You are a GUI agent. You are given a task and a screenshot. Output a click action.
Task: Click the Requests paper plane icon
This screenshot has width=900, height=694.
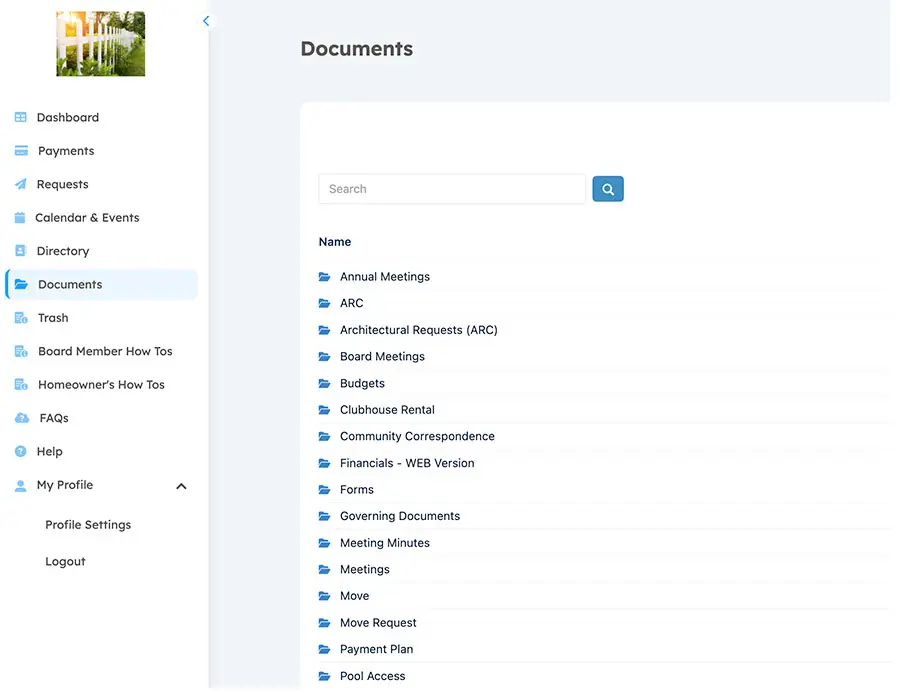click(21, 184)
